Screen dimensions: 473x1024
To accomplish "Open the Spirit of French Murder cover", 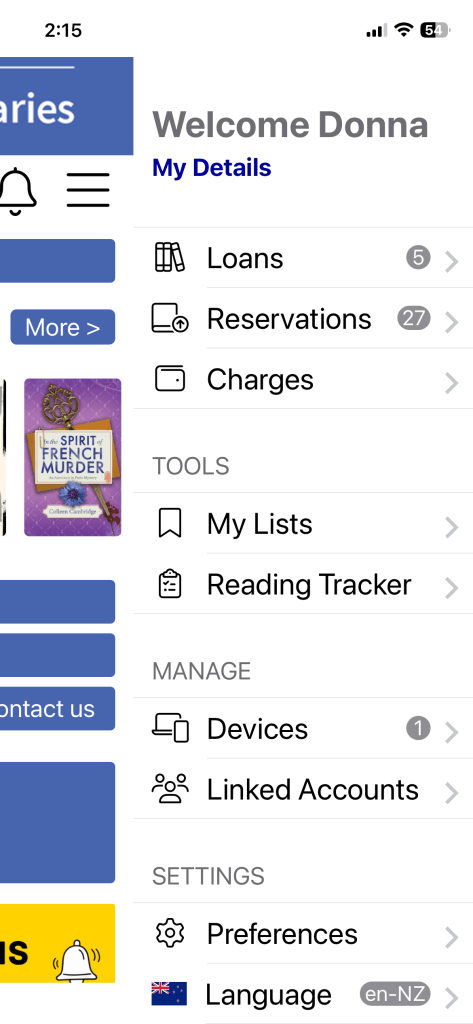I will point(73,457).
